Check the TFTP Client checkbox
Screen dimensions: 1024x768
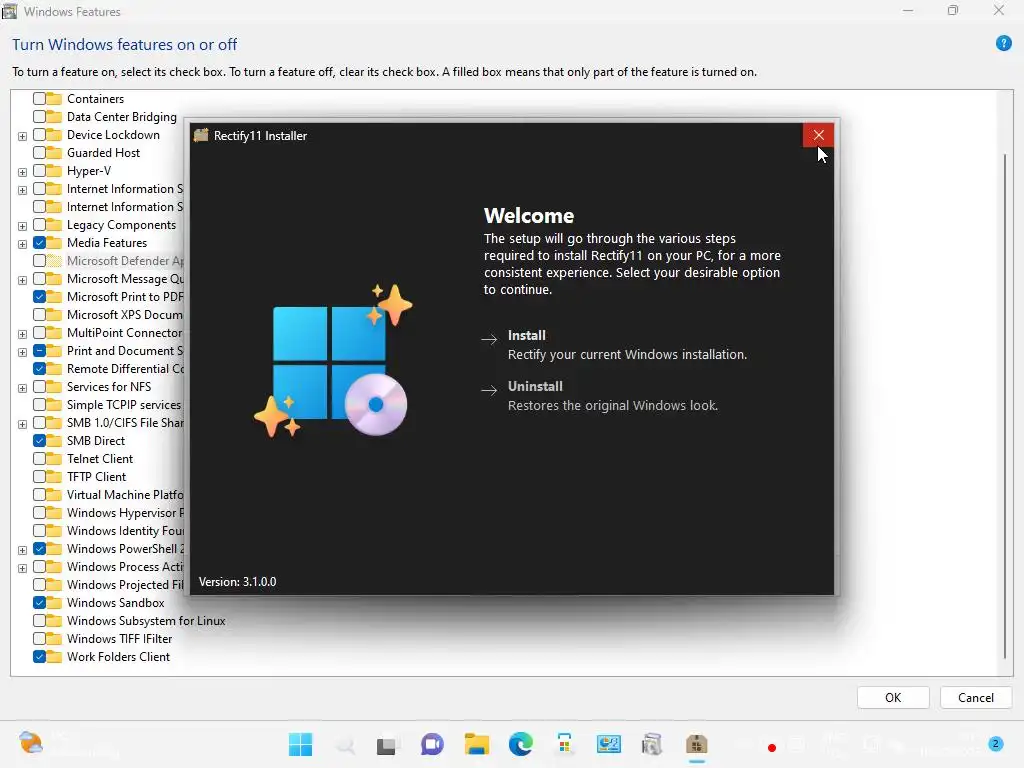coord(39,477)
